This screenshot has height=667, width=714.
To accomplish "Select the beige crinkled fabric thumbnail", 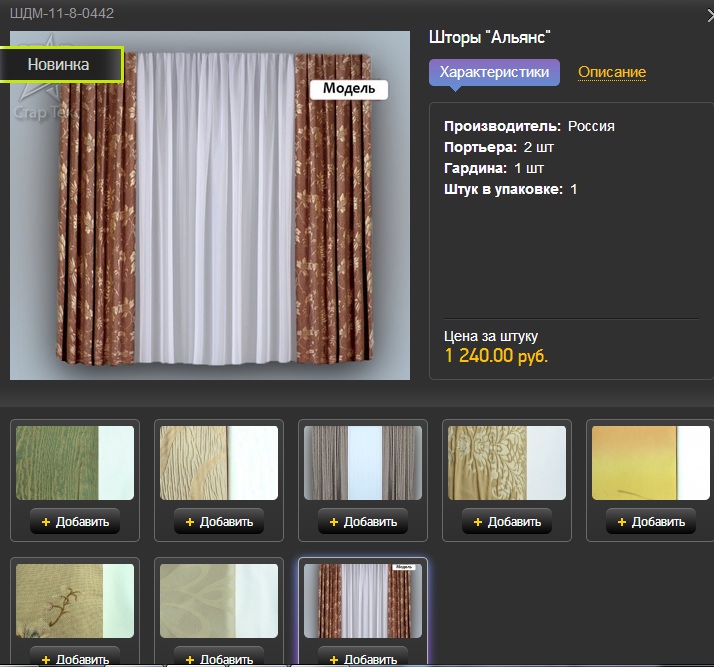I will tap(219, 463).
